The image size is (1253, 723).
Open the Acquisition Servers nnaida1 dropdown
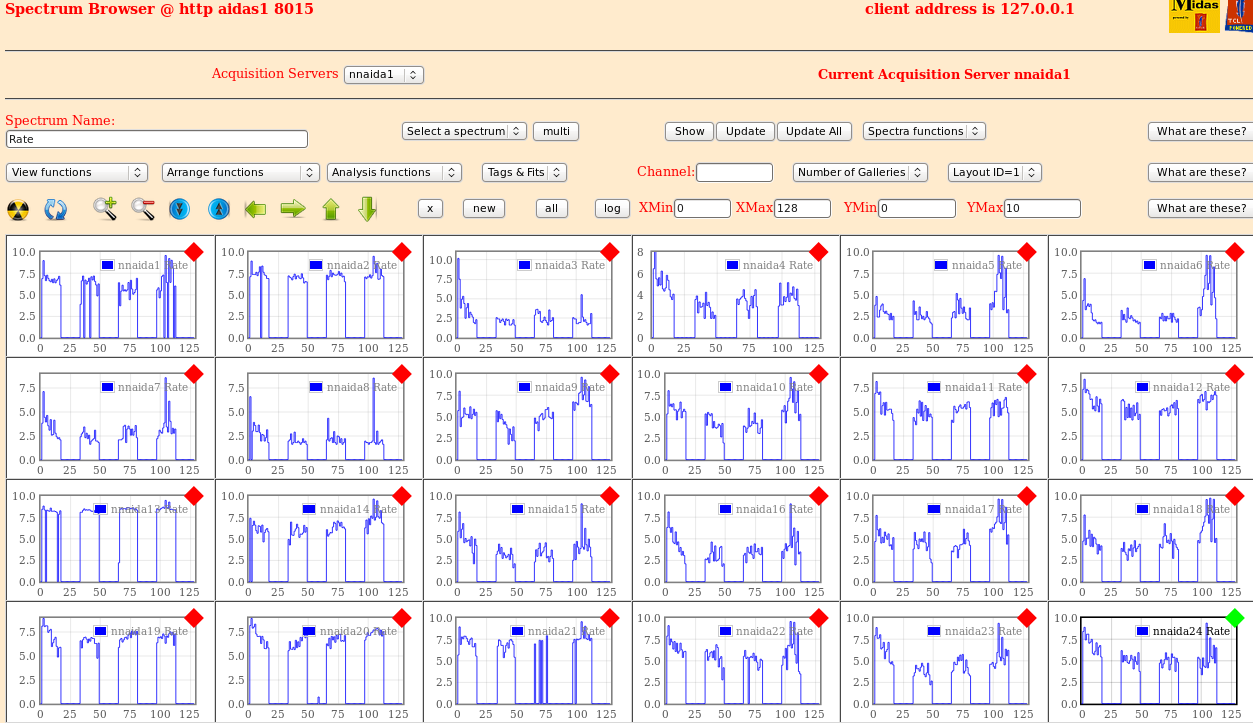coord(384,75)
